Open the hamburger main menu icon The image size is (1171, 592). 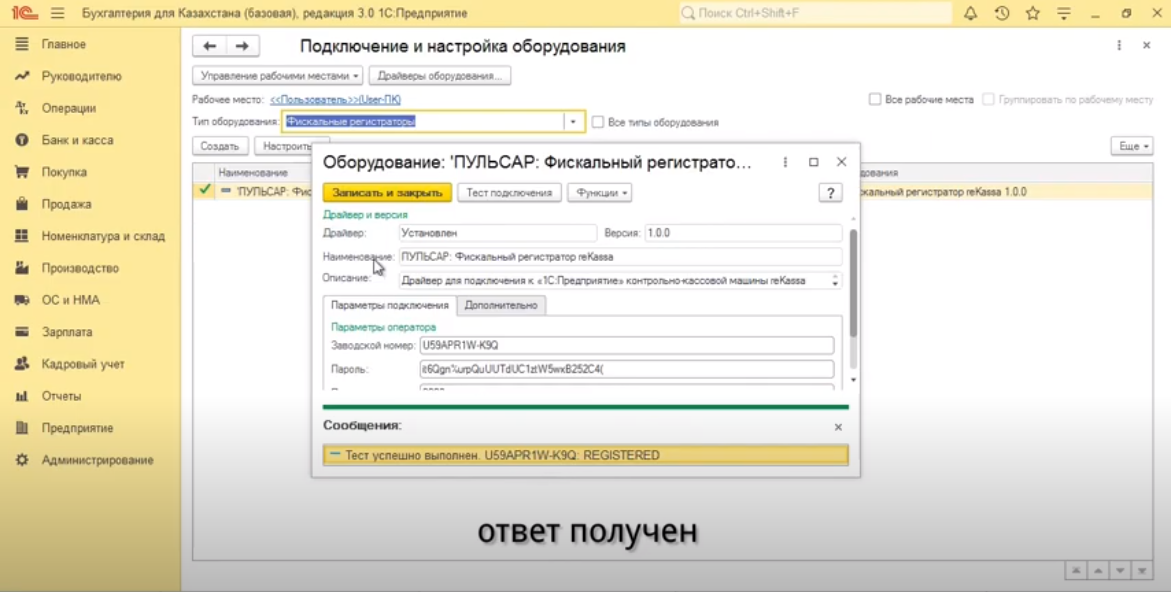click(58, 13)
